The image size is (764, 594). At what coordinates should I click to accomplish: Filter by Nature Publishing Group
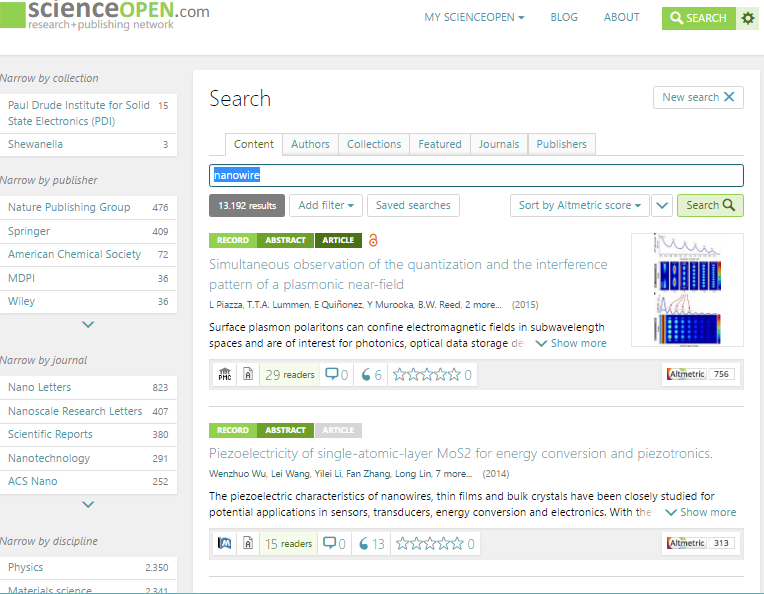click(x=88, y=208)
